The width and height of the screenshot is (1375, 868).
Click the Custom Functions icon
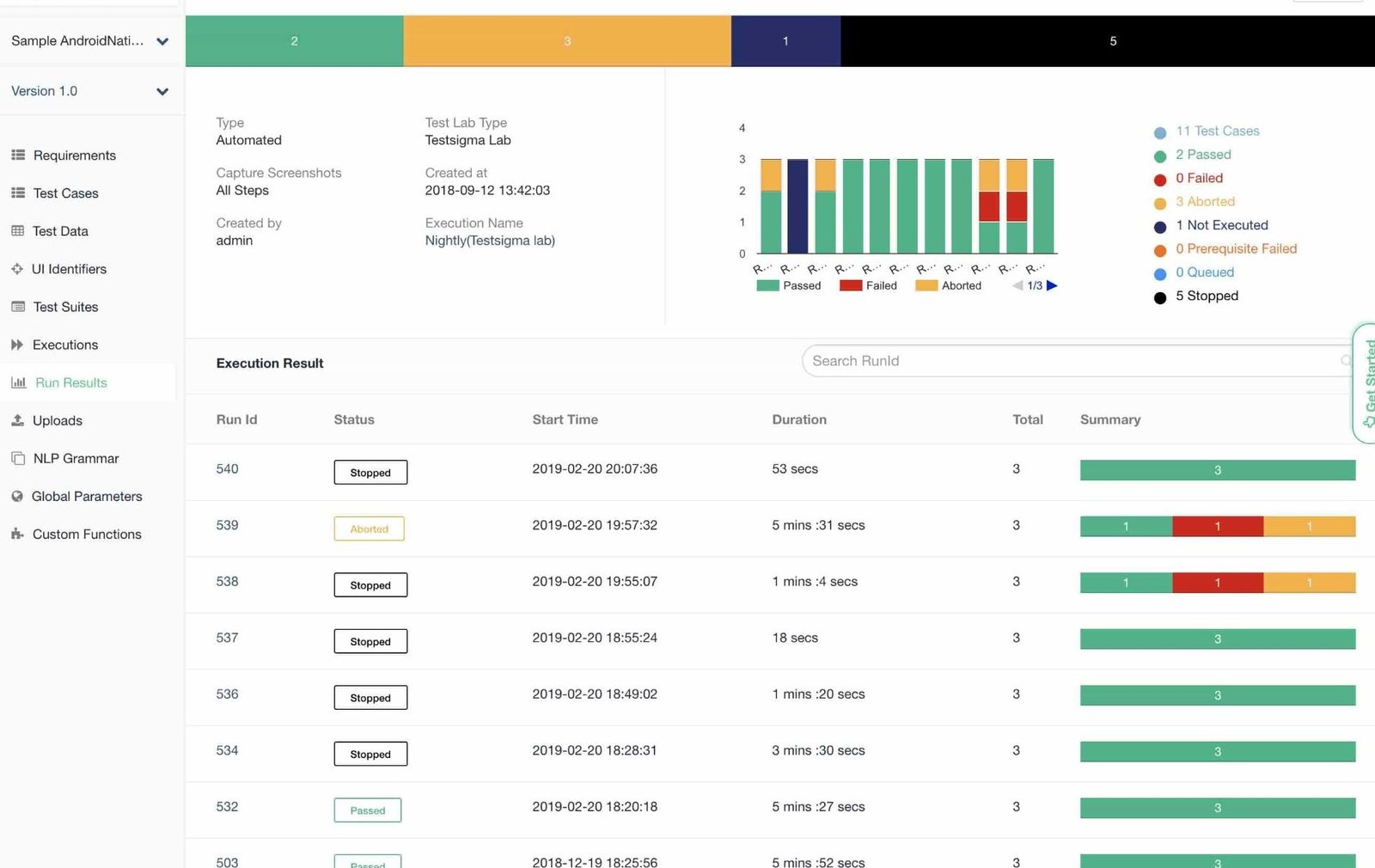16,534
